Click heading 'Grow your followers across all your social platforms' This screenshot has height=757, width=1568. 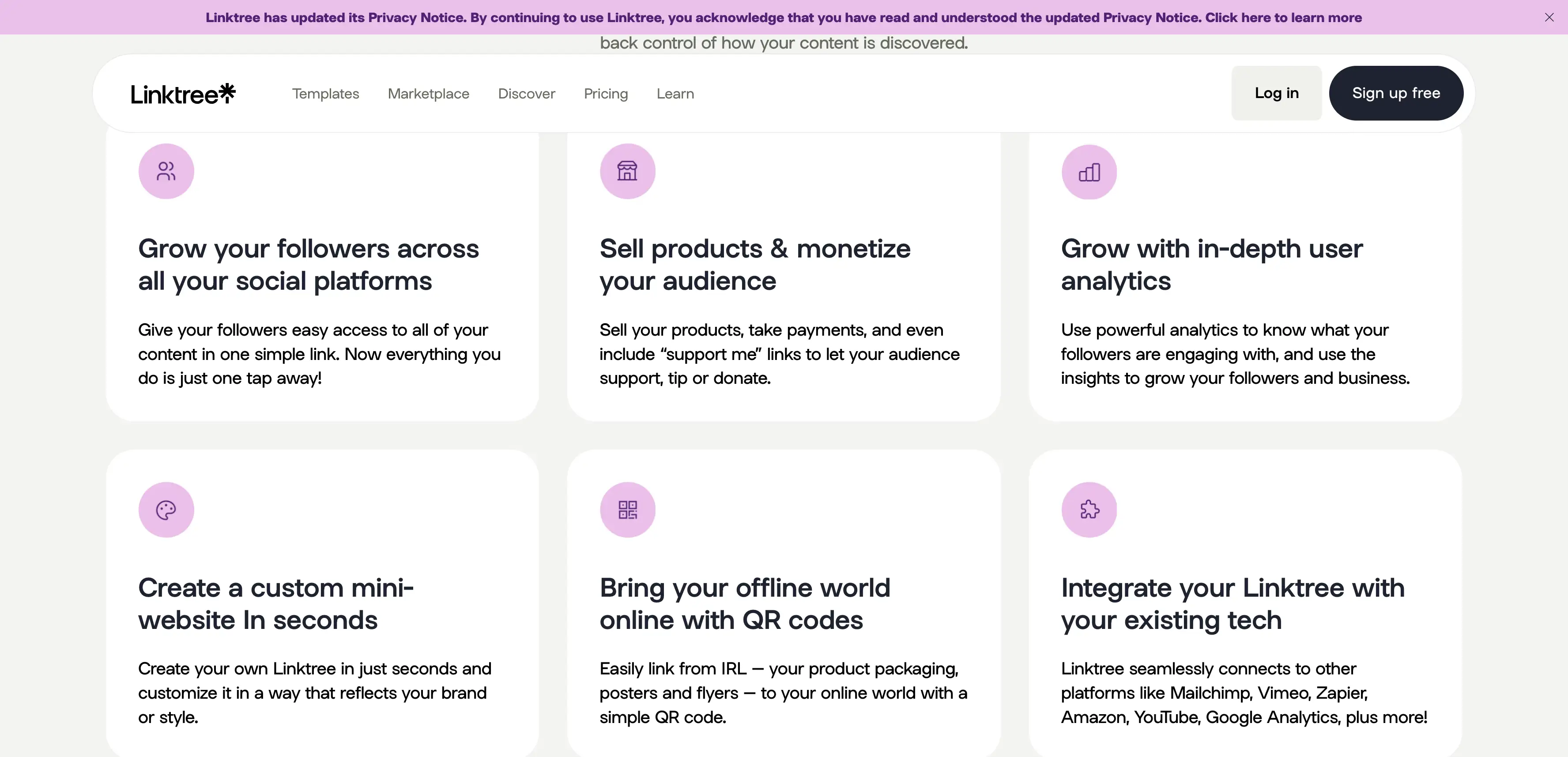[x=309, y=265]
